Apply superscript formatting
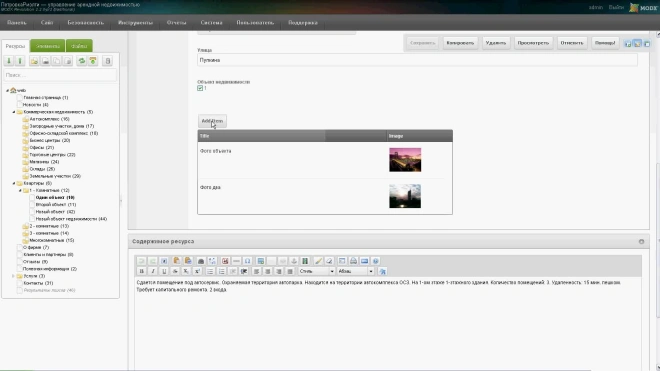This screenshot has width=660, height=371. click(x=197, y=271)
